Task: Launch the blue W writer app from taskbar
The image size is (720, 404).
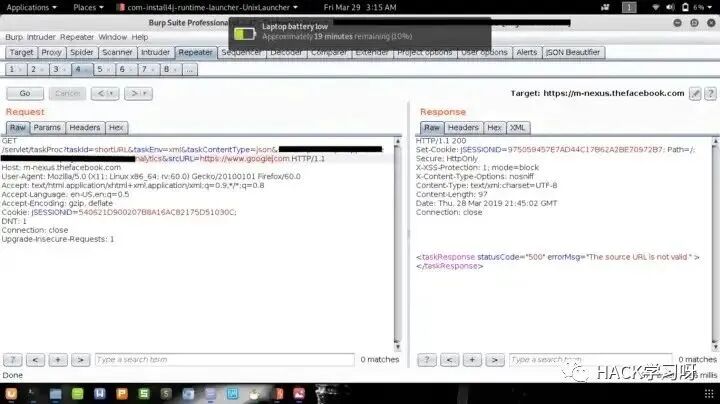Action: click(100, 393)
